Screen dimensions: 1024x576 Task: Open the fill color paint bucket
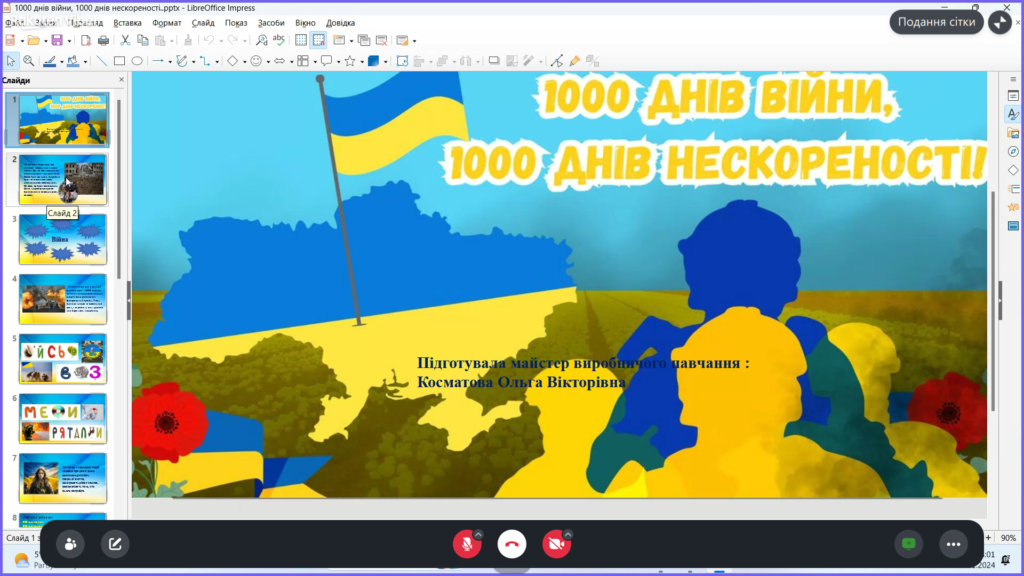point(72,61)
